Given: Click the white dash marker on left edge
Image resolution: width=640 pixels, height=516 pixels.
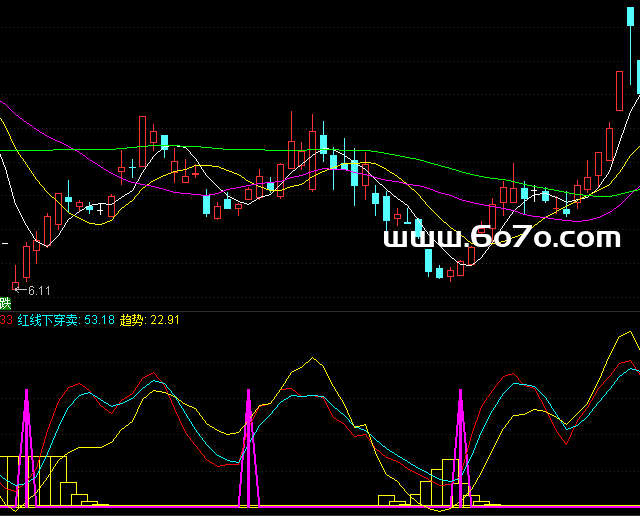Looking at the screenshot, I should point(4,243).
